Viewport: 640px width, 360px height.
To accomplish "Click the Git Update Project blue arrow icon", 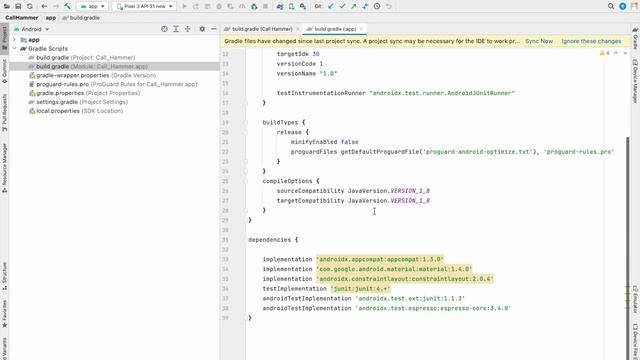I will pos(331,6).
